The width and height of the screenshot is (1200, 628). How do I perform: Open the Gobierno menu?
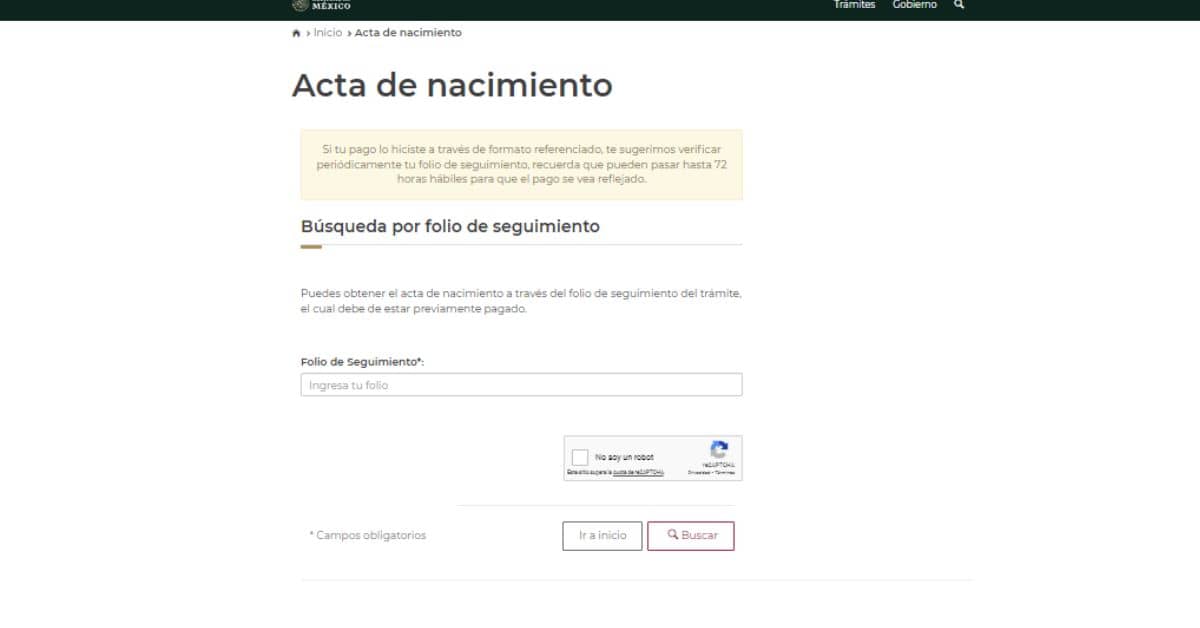coord(915,5)
